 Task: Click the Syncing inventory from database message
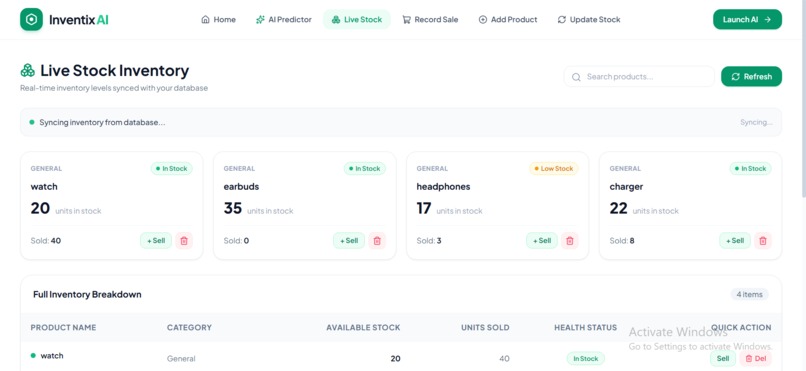point(102,122)
